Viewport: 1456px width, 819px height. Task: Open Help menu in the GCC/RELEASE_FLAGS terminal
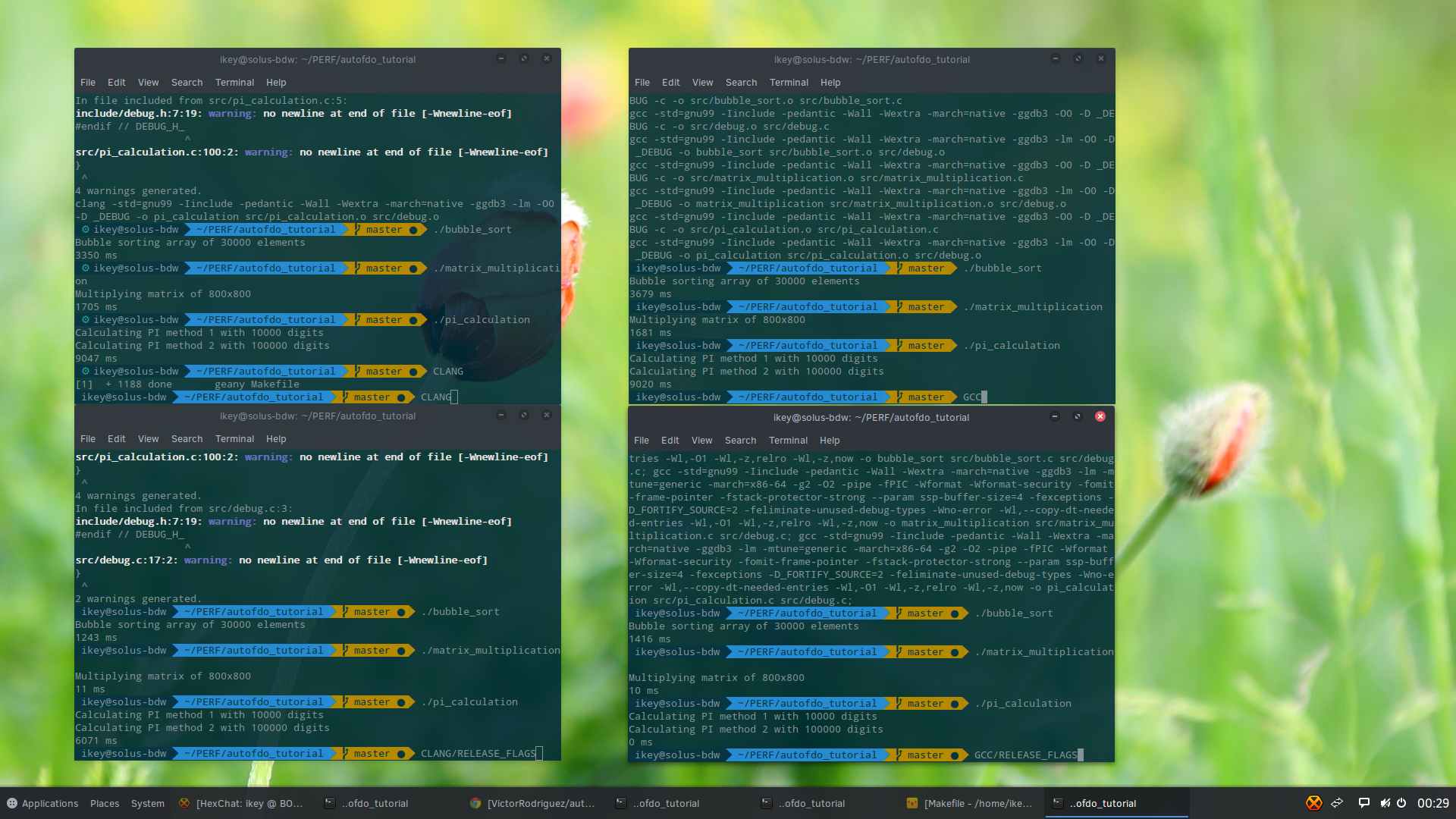tap(830, 441)
